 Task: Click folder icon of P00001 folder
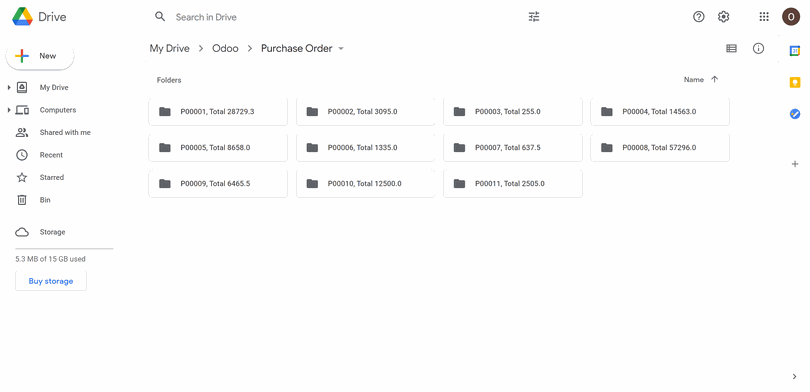[165, 112]
